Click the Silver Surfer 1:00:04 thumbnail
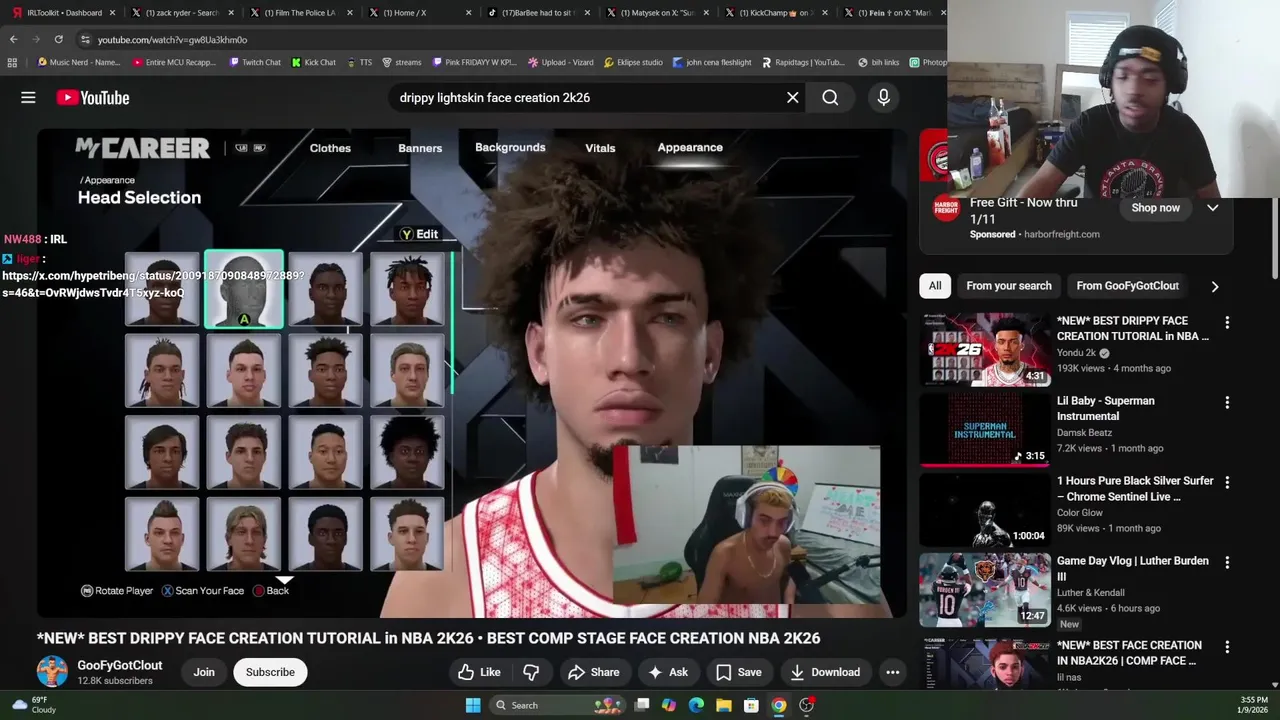1280x720 pixels. pyautogui.click(x=985, y=509)
